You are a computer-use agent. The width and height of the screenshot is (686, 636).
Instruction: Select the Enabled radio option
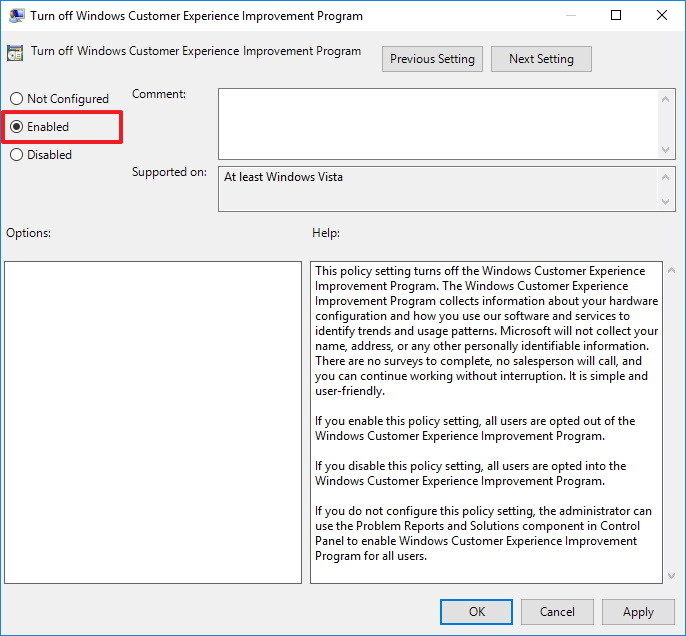pos(39,127)
